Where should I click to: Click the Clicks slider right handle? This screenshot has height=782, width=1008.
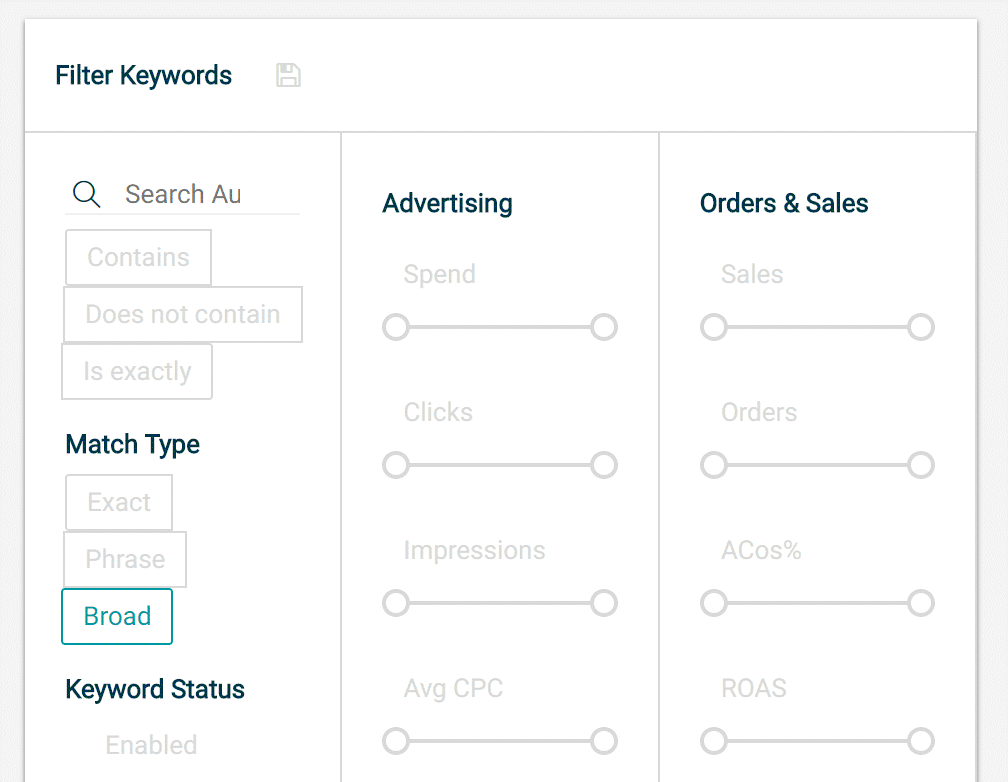(x=604, y=465)
